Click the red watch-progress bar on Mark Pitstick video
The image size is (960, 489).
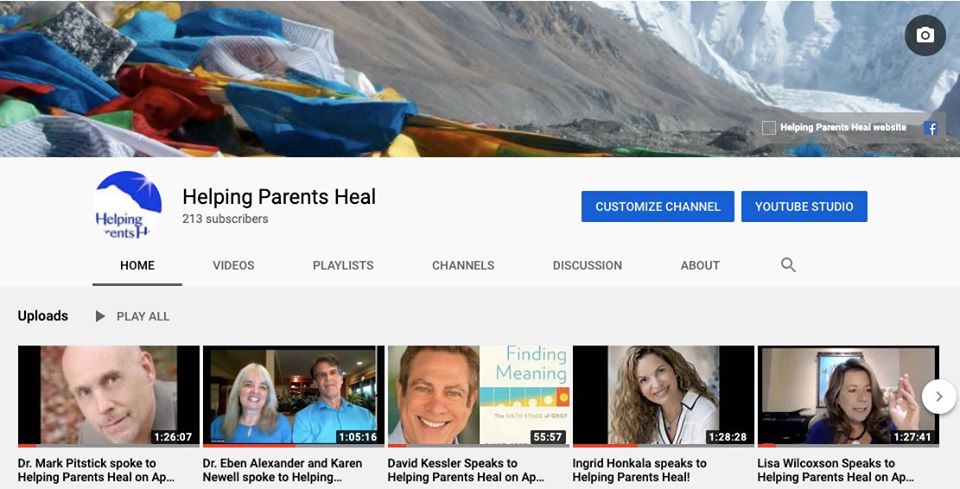coord(28,446)
